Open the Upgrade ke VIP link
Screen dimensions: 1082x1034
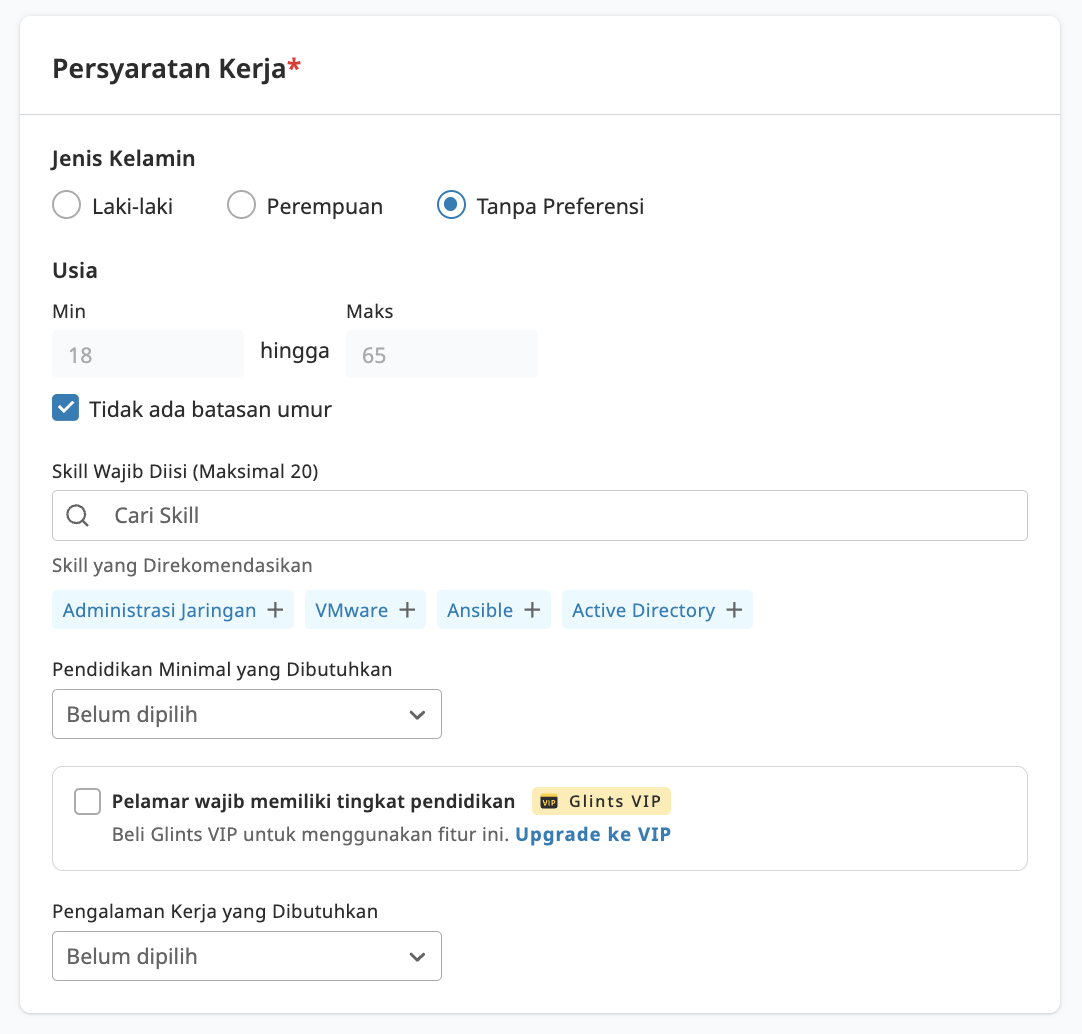coord(593,833)
